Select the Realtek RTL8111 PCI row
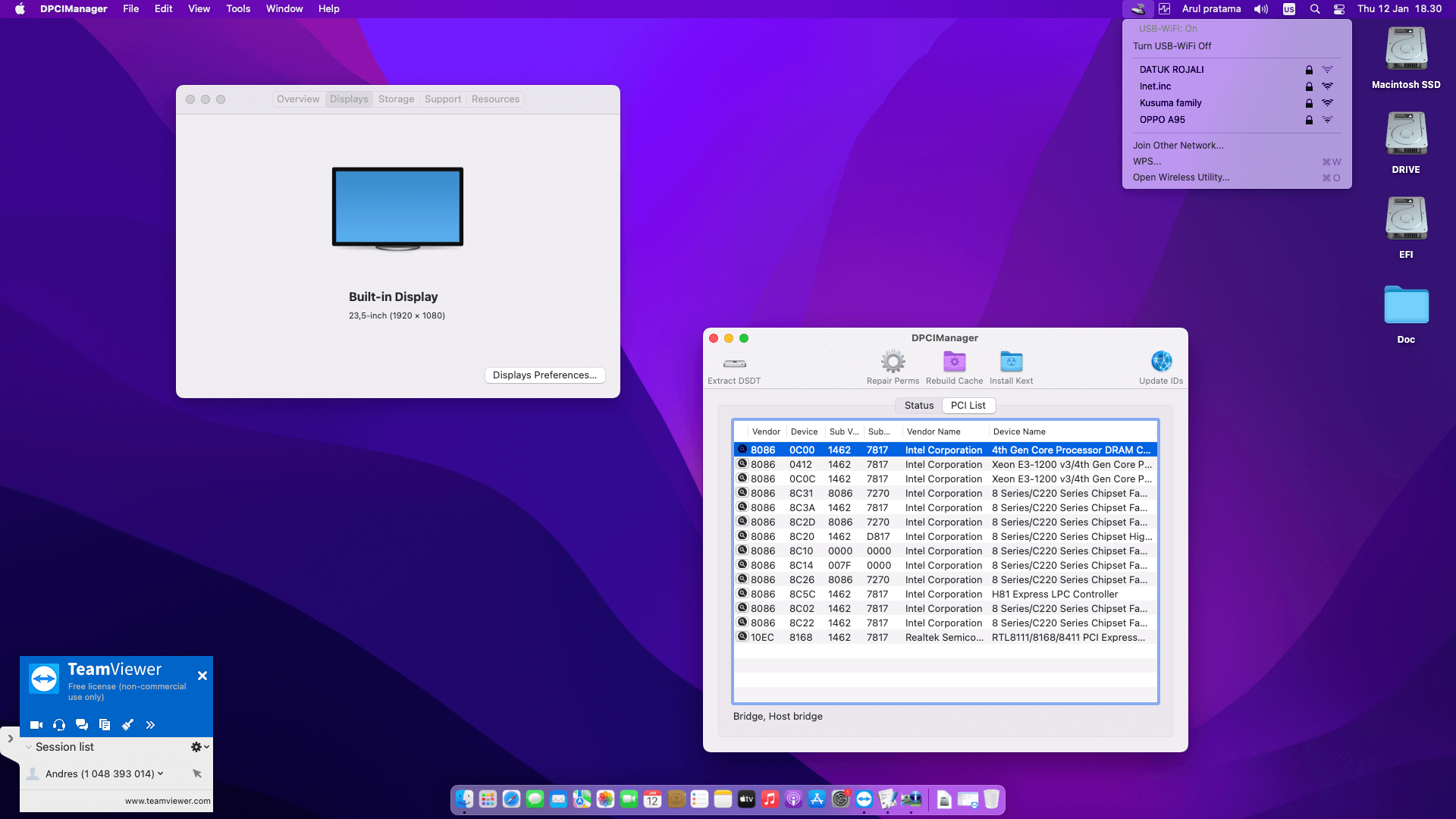 [x=944, y=637]
